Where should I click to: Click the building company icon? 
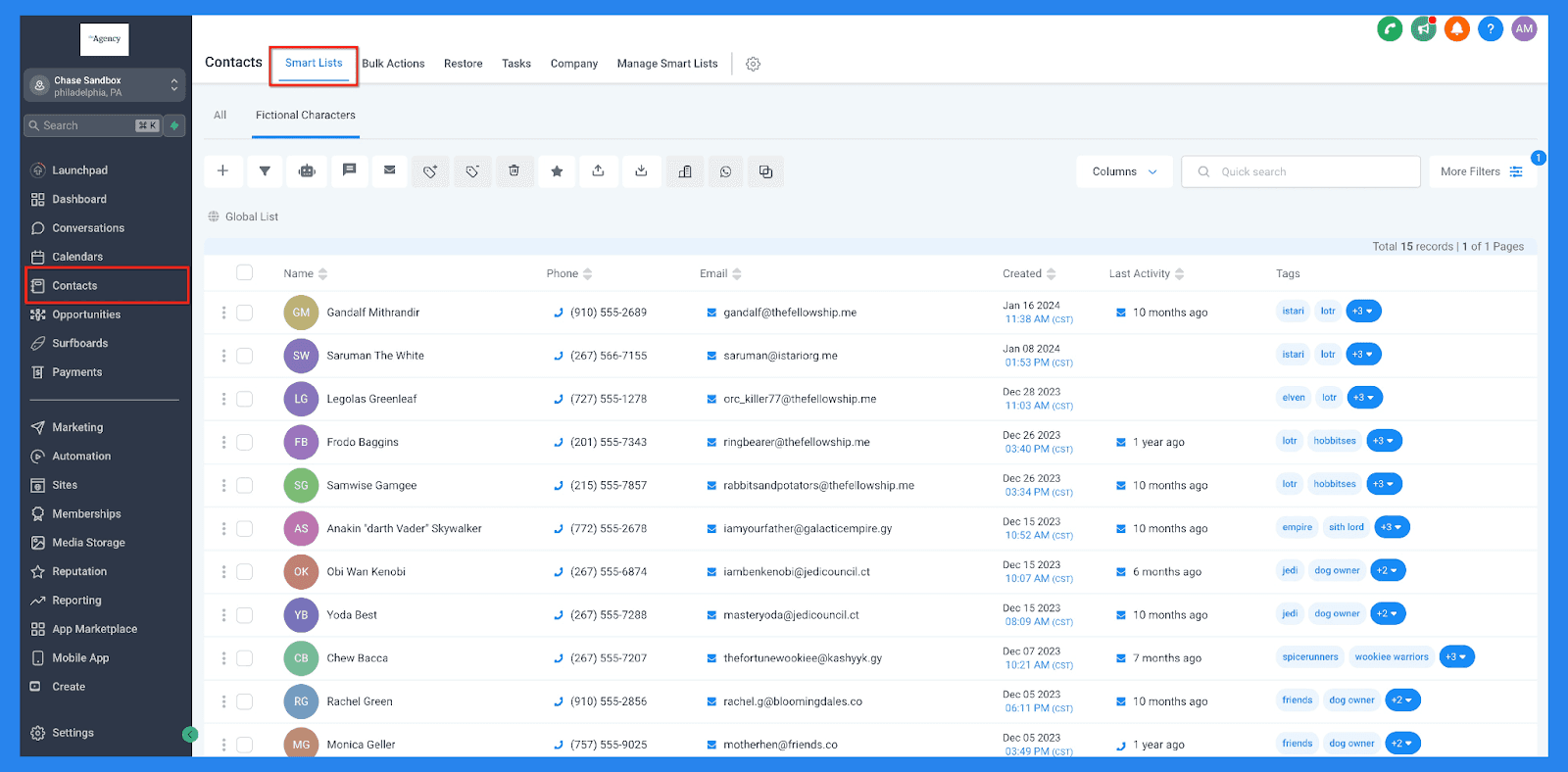(x=685, y=171)
